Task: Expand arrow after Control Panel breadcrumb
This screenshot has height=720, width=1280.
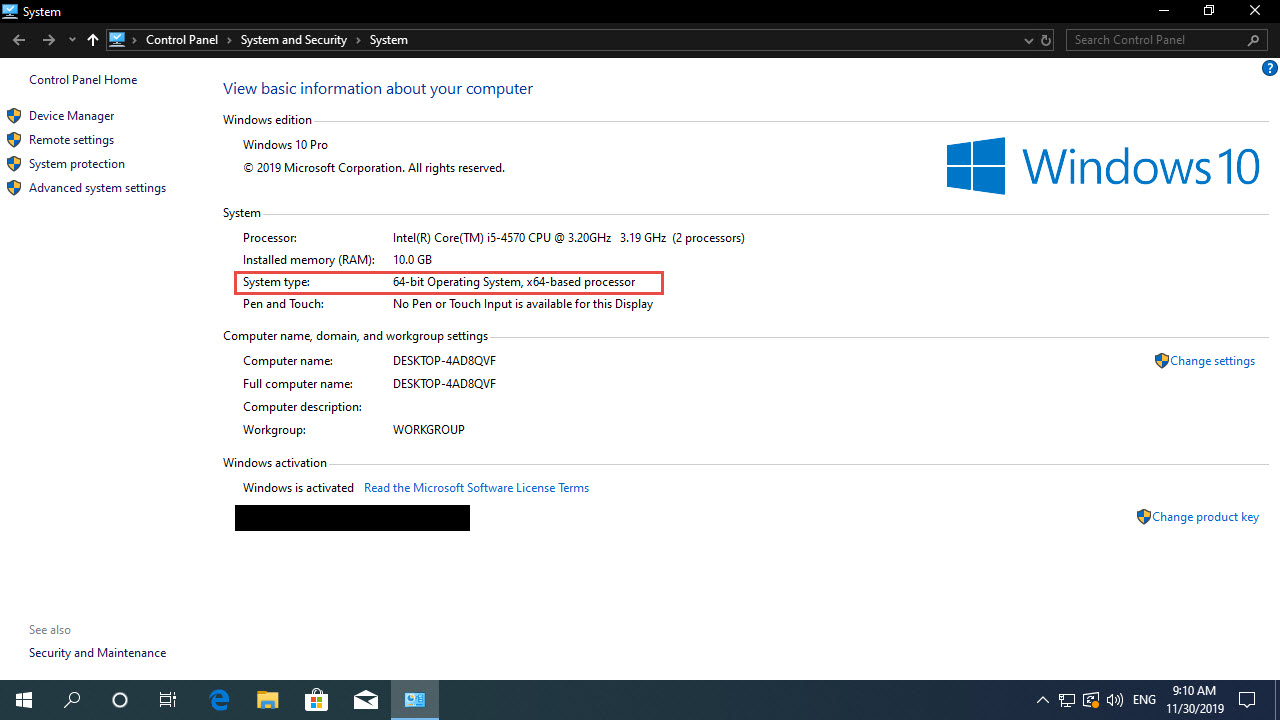Action: coord(230,40)
